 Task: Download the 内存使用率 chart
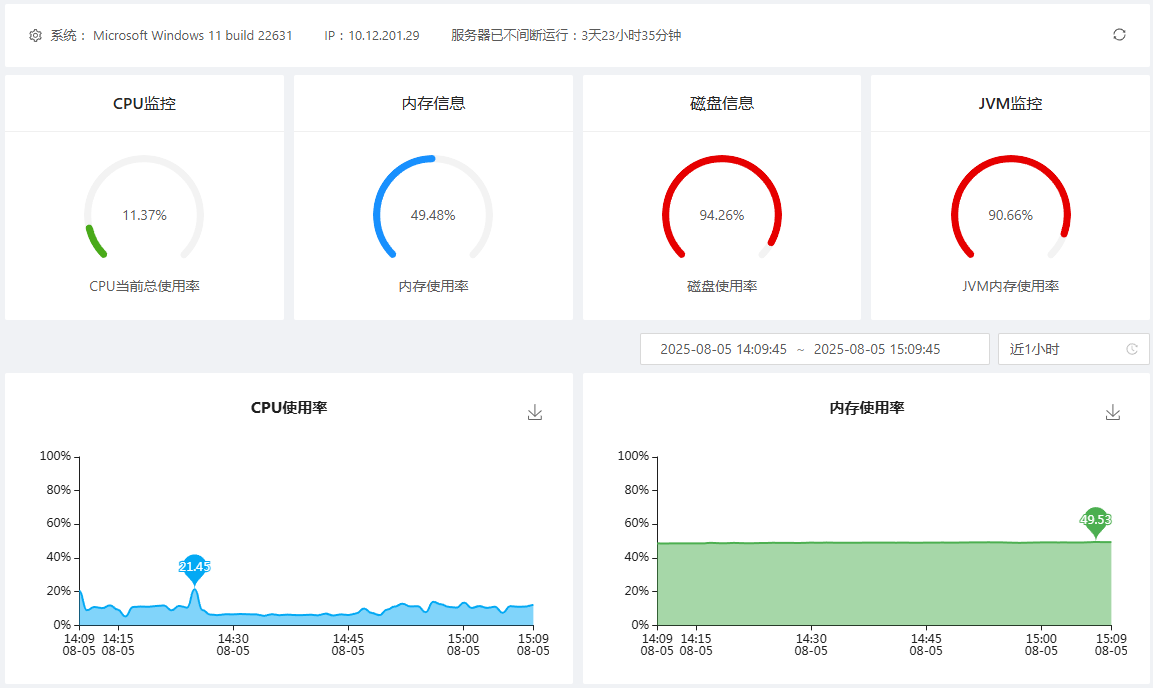(1113, 412)
